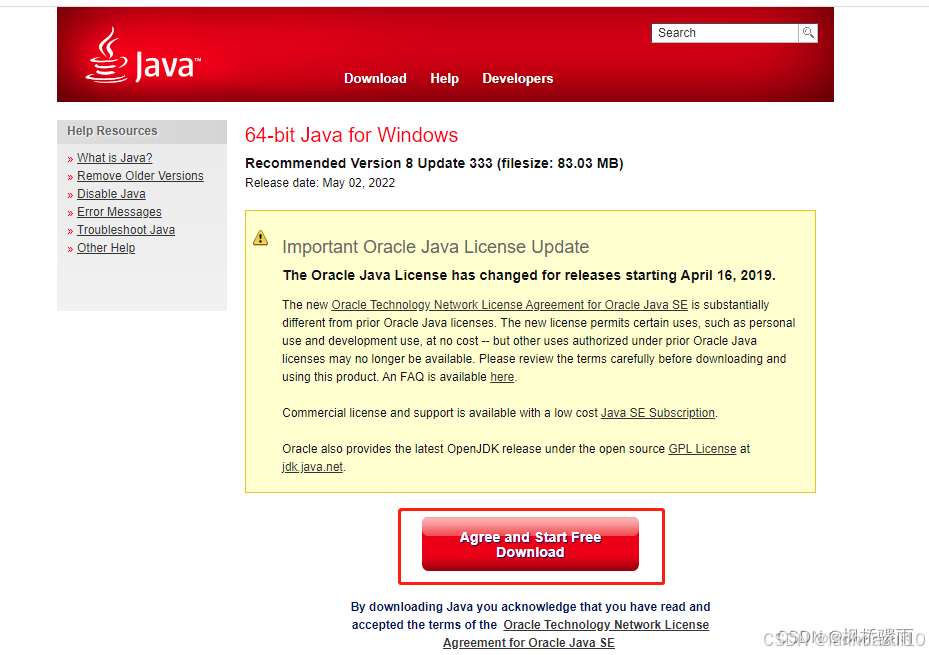Image resolution: width=929 pixels, height=655 pixels.
Task: Click the '64-bit Java for Windows' heading
Action: pos(351,135)
